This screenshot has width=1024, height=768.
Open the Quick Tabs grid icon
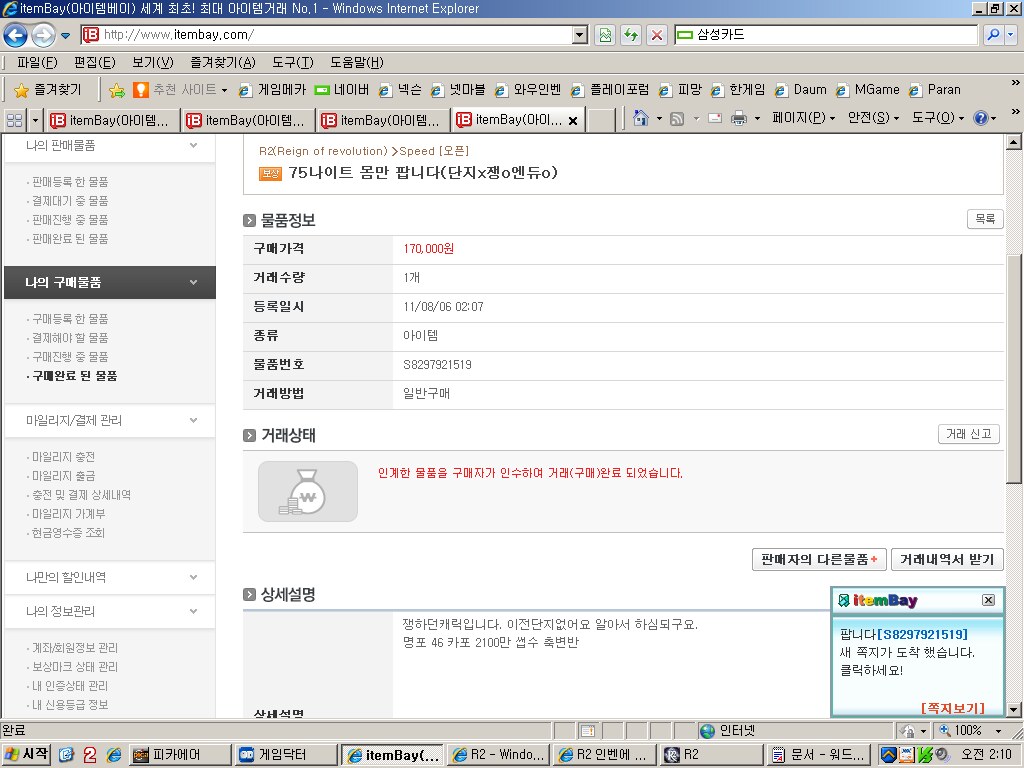point(14,120)
